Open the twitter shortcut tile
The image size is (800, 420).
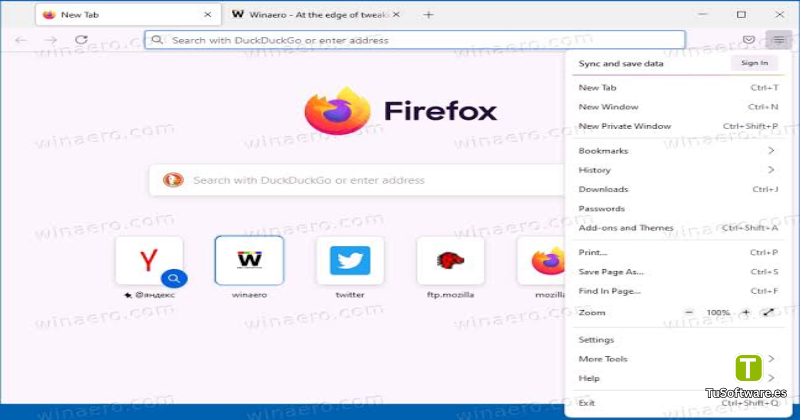pos(350,261)
